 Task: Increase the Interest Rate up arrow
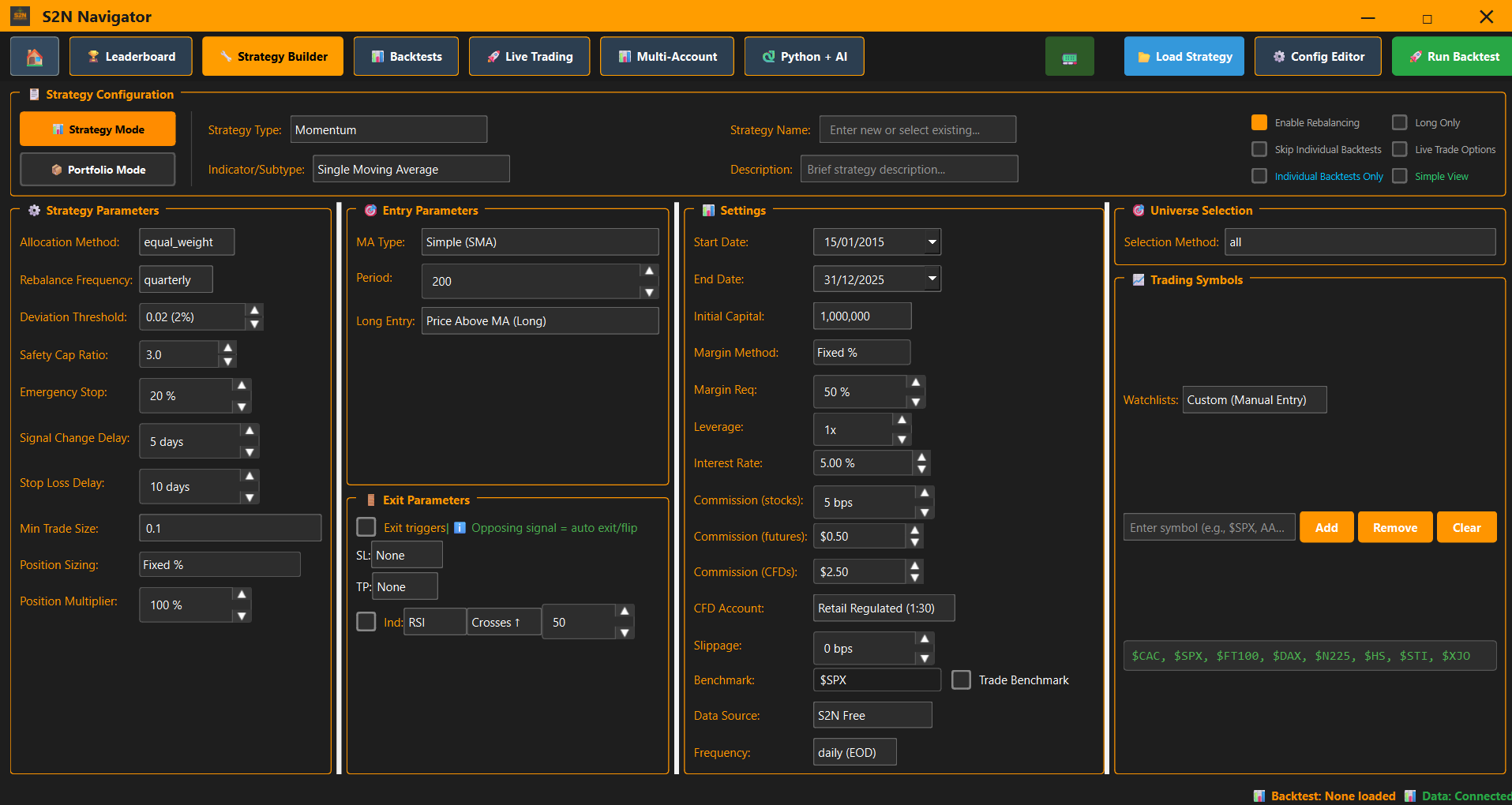click(x=921, y=456)
